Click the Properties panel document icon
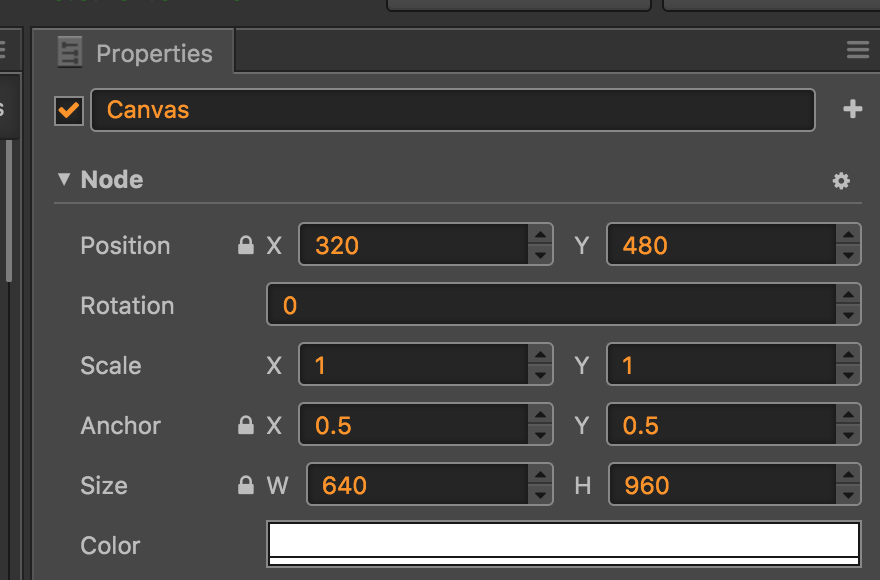This screenshot has height=580, width=880. [70, 53]
